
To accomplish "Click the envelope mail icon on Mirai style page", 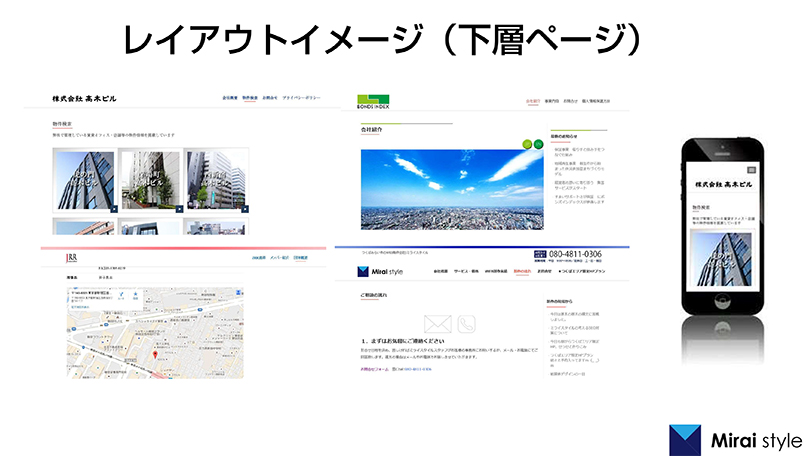I will point(438,324).
